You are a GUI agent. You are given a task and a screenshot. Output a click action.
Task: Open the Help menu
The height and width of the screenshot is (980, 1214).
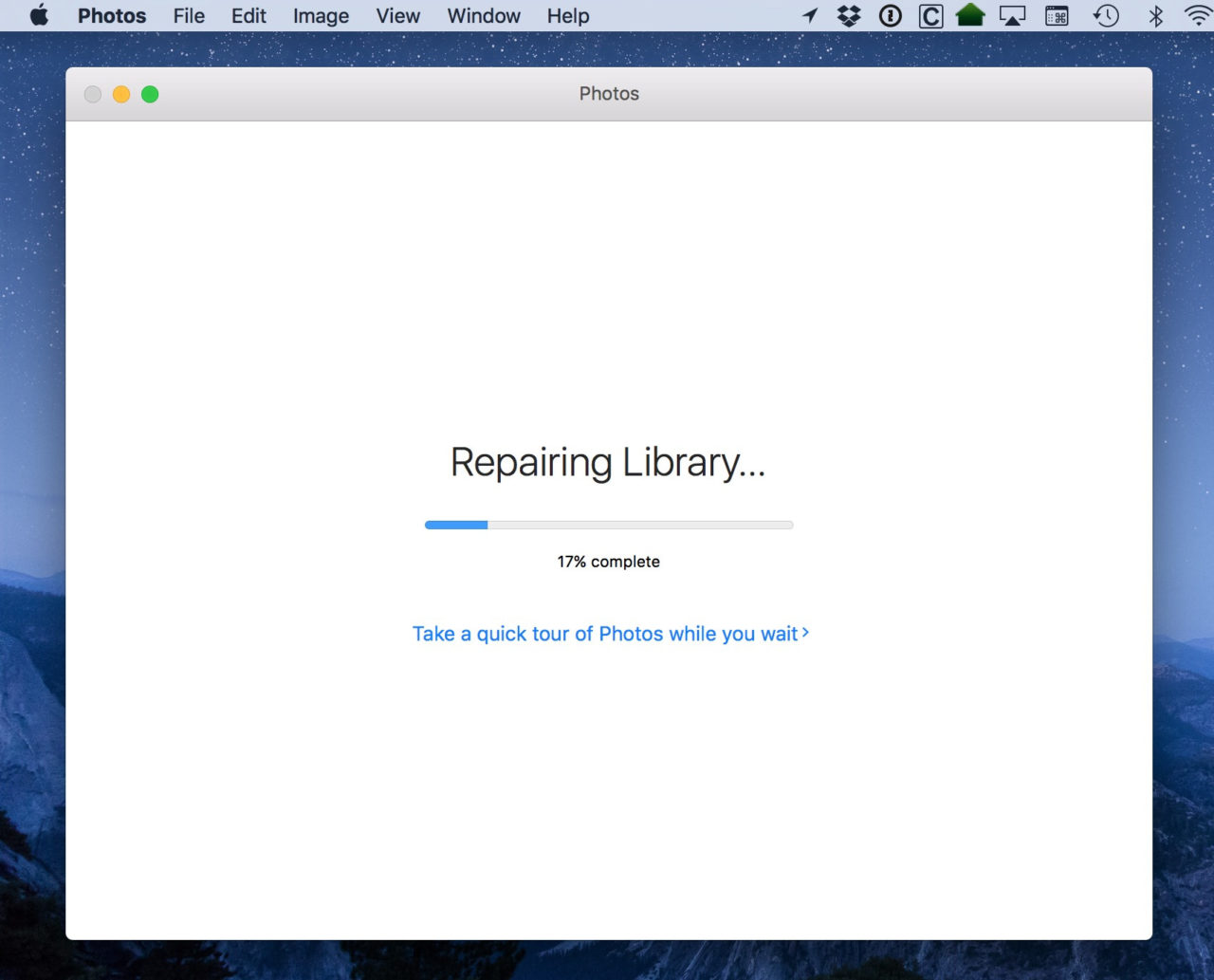568,16
